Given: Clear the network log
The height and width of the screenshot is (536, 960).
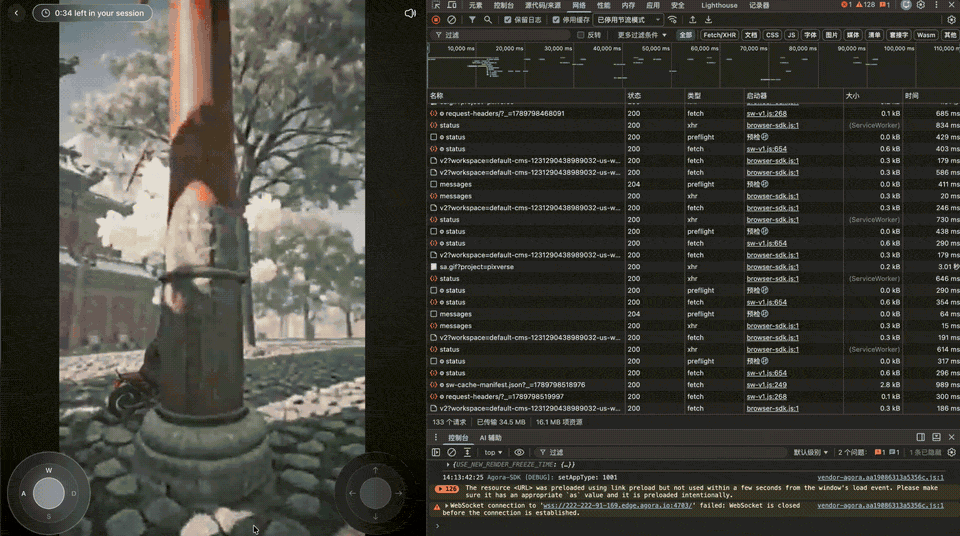Looking at the screenshot, I should point(451,20).
